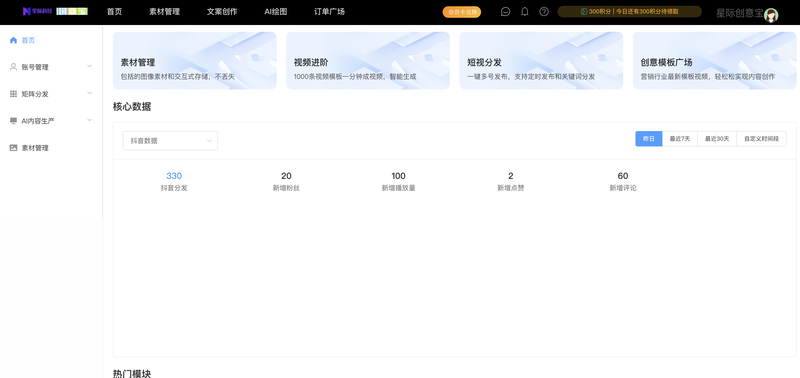Select the 矩阵分发 label in the sidebar
Image resolution: width=800 pixels, height=378 pixels.
35,94
